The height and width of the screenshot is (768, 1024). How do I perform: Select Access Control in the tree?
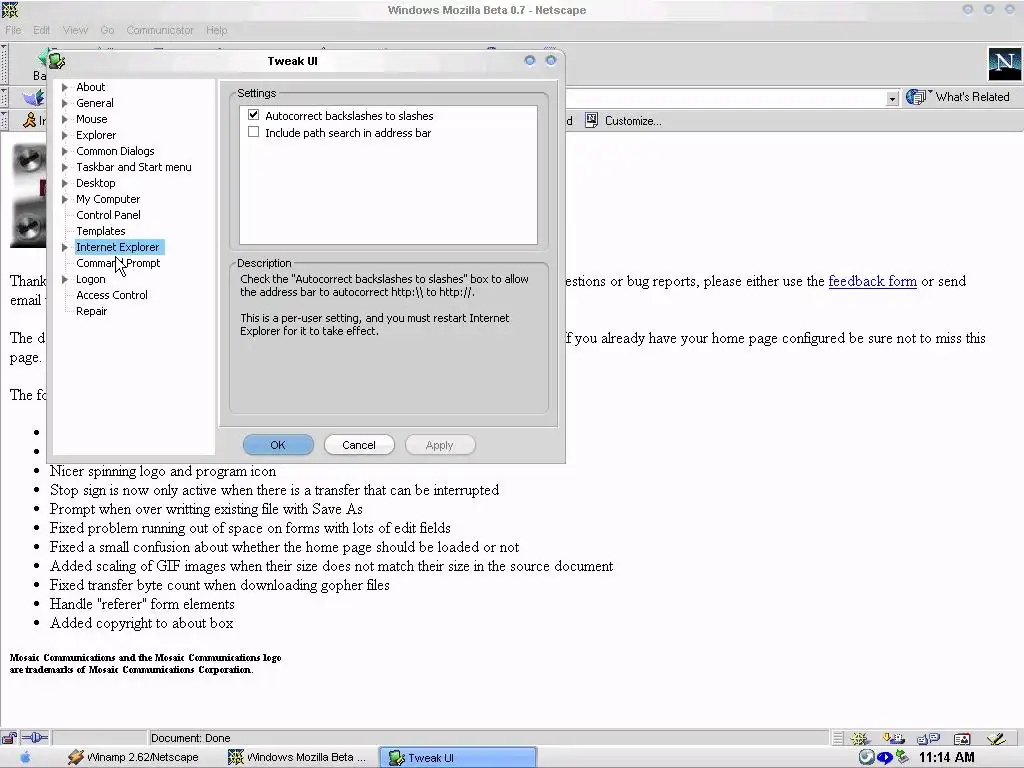[112, 295]
